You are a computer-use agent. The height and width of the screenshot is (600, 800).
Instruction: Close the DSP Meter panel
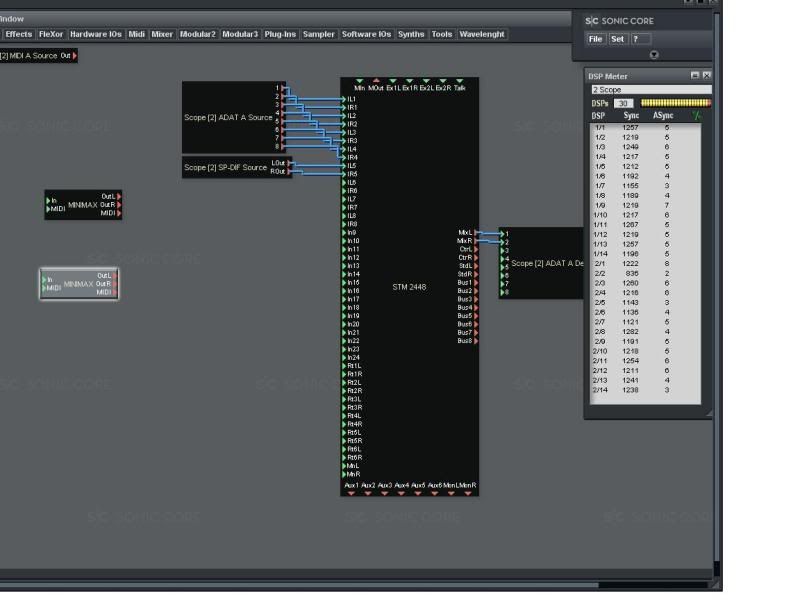pyautogui.click(x=707, y=76)
